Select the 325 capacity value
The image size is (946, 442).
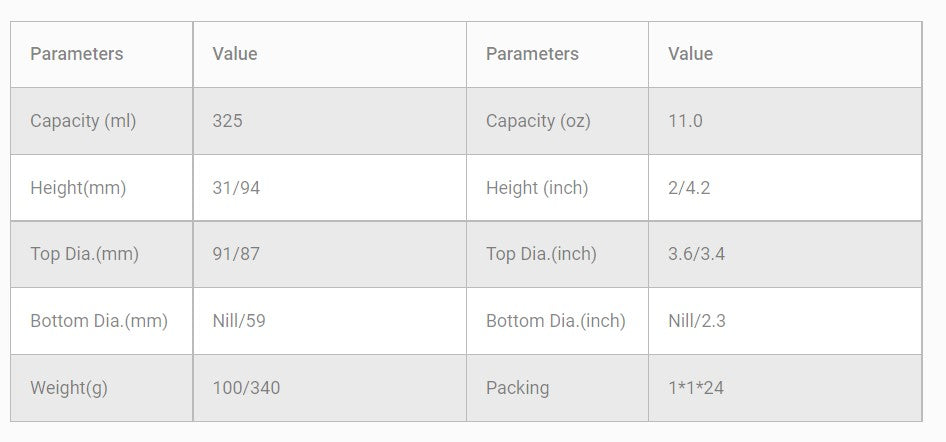click(x=228, y=121)
